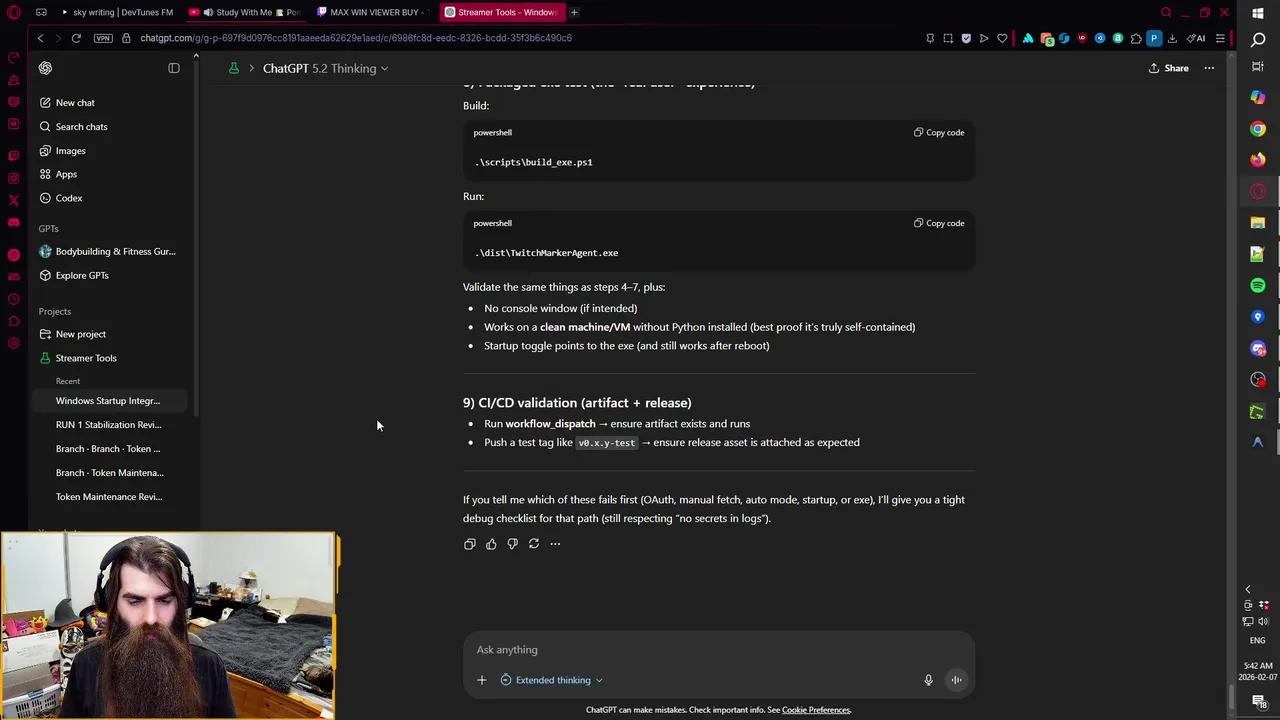Open the ad blocker shield icon

966,38
